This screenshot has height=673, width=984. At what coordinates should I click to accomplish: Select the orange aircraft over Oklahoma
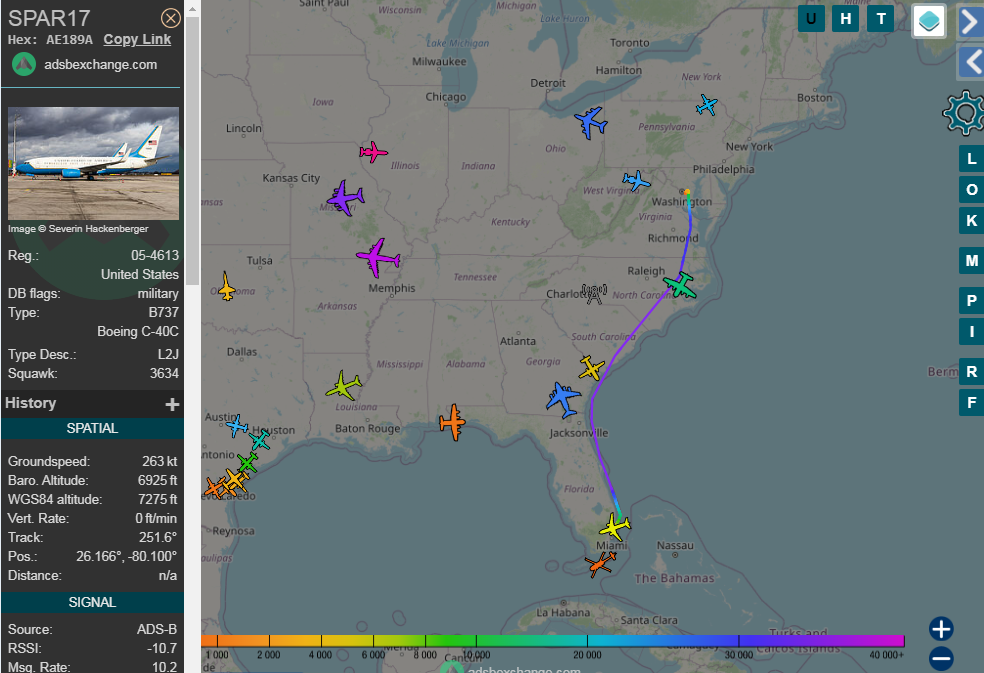coord(227,286)
